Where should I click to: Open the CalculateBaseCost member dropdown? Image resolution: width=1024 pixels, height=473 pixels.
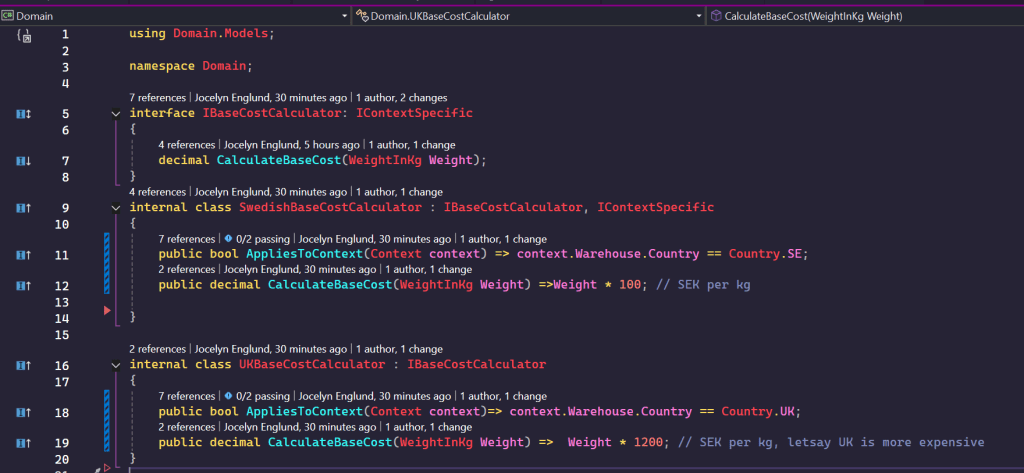pyautogui.click(x=860, y=16)
